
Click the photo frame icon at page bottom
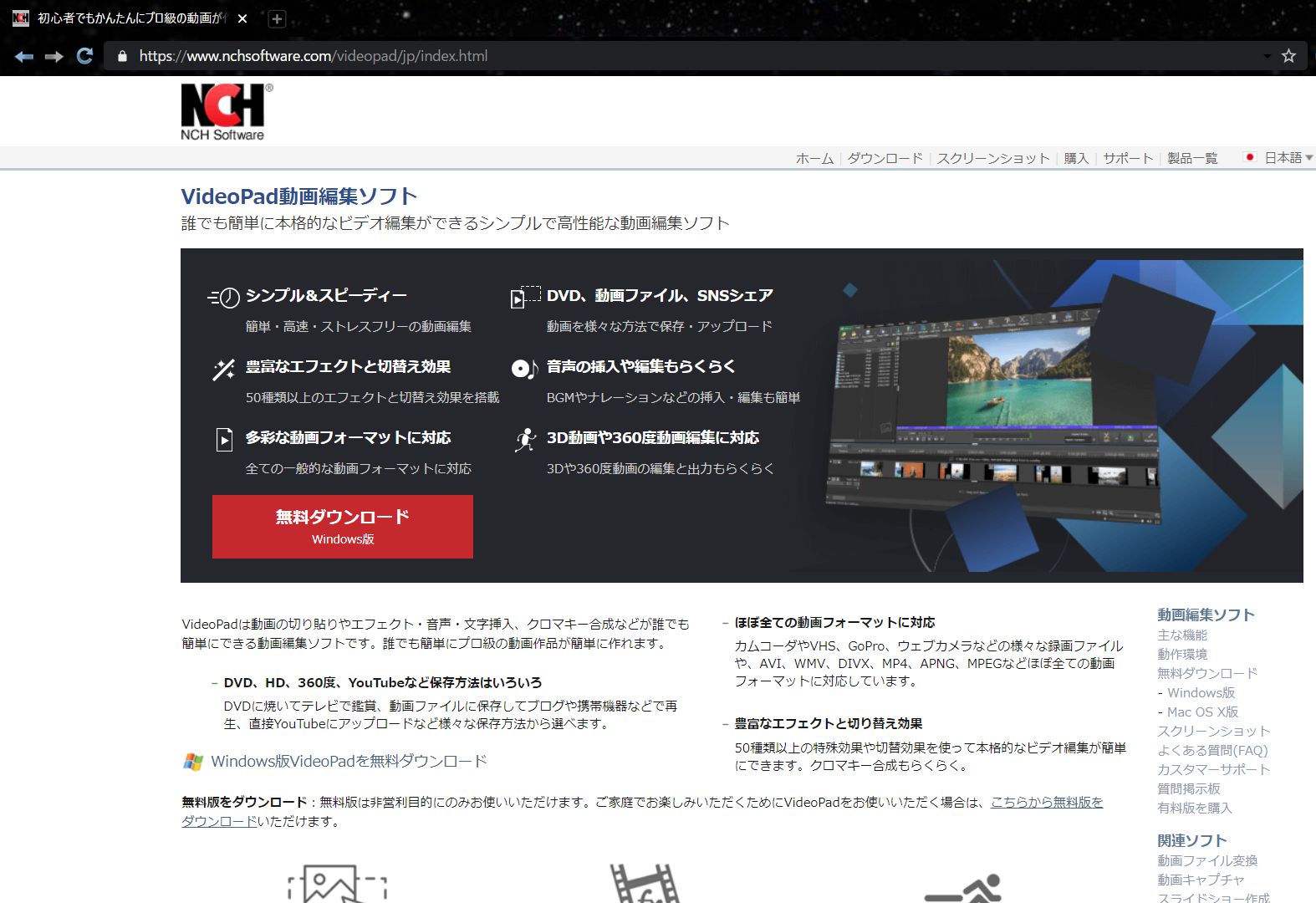(337, 885)
